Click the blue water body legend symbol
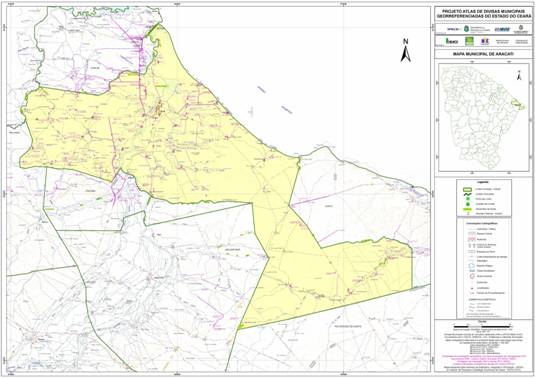 (472, 265)
